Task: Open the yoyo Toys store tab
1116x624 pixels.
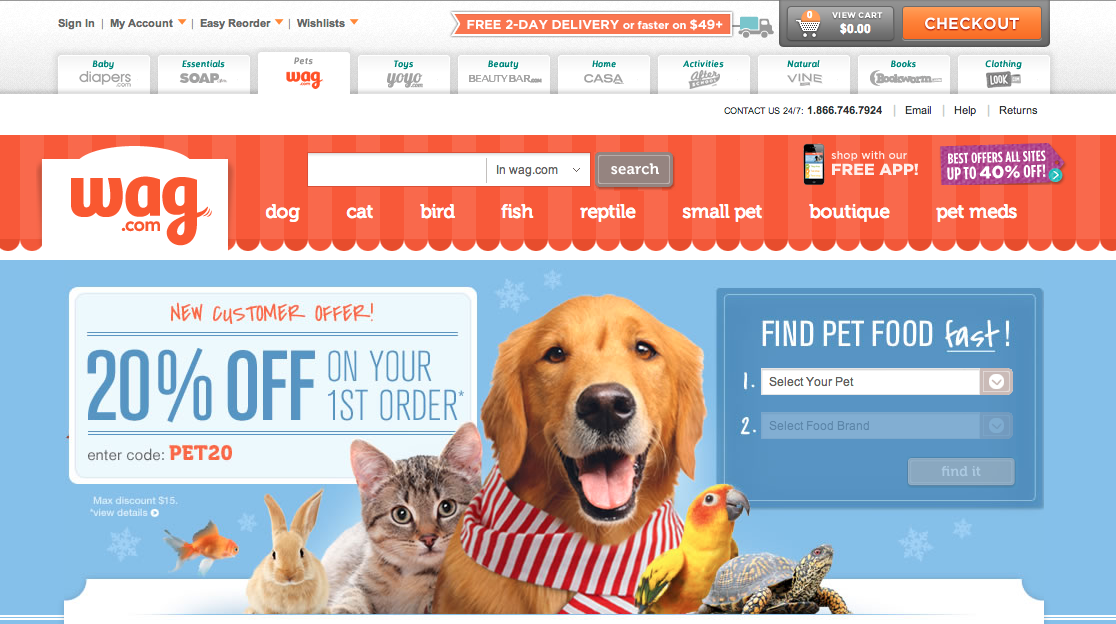Action: pos(404,73)
